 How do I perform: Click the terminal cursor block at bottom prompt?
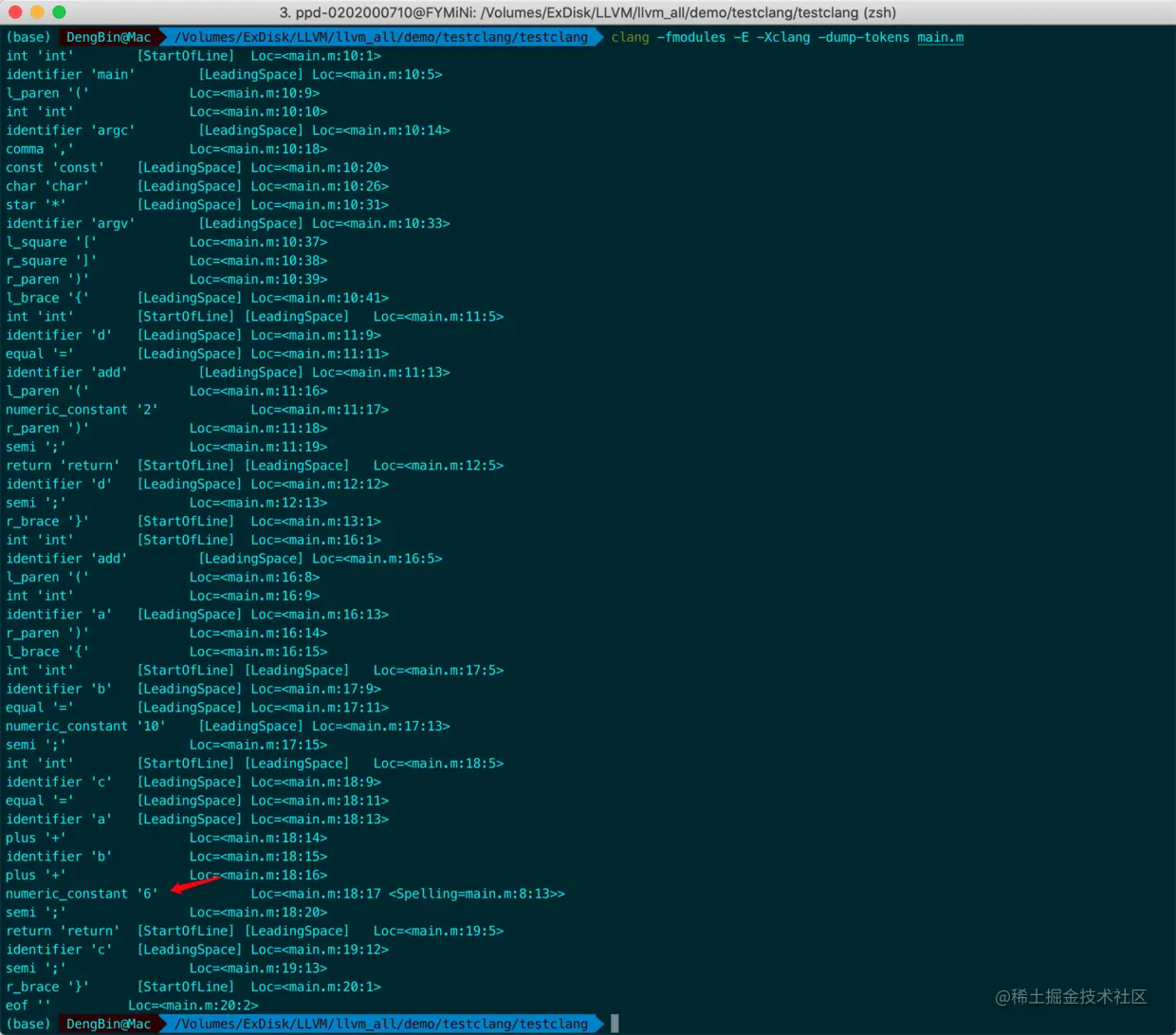615,1024
